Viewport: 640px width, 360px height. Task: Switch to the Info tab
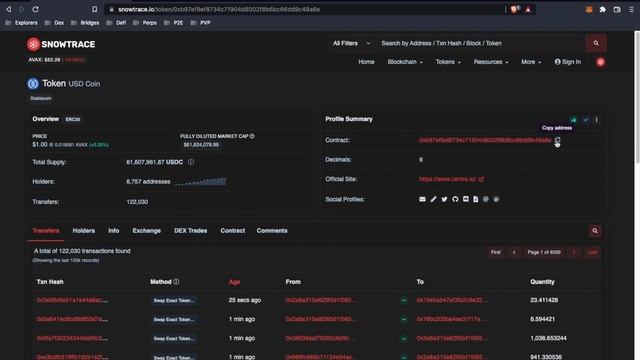point(113,231)
